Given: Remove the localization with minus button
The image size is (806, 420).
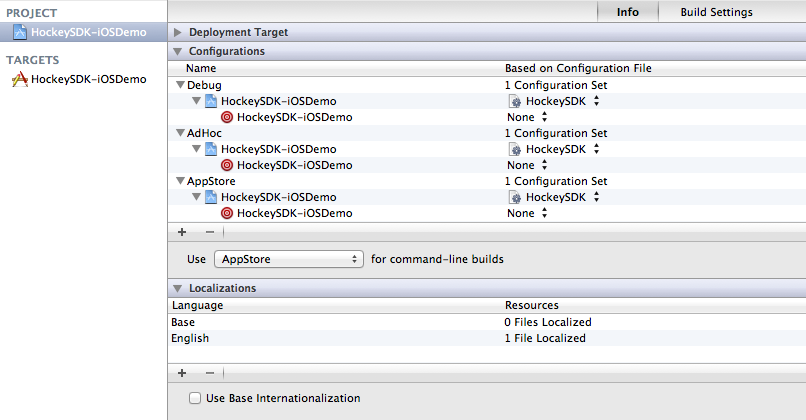Looking at the screenshot, I should 209,372.
